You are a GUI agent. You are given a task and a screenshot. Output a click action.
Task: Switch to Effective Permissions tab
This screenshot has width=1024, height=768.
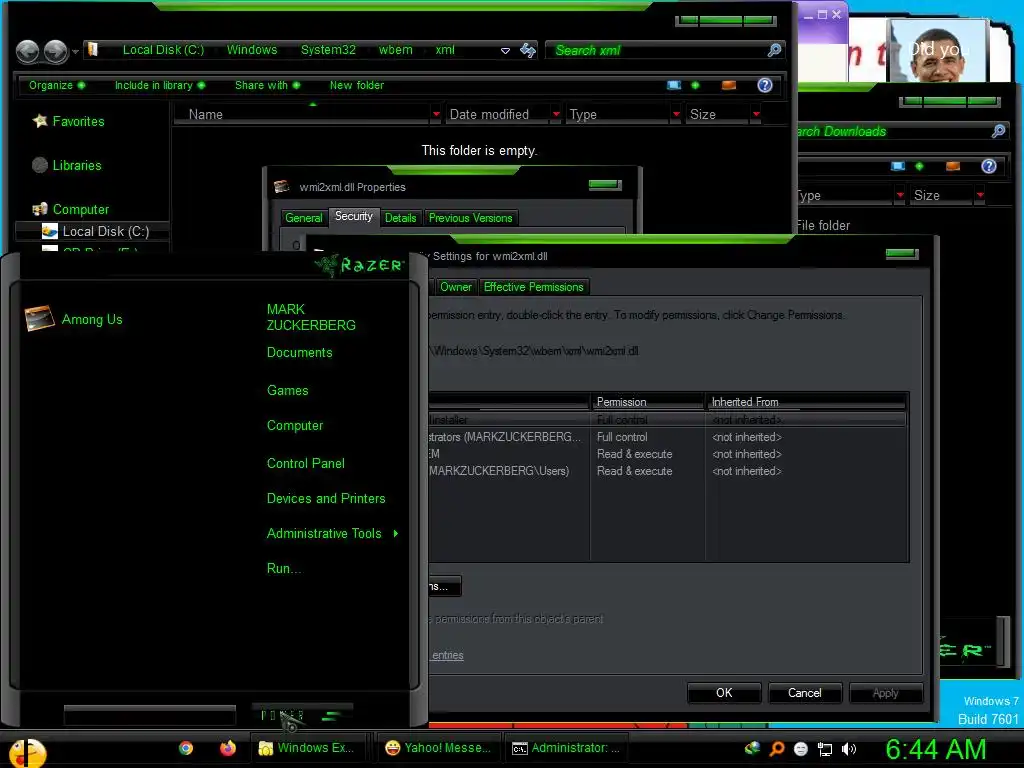(x=534, y=287)
